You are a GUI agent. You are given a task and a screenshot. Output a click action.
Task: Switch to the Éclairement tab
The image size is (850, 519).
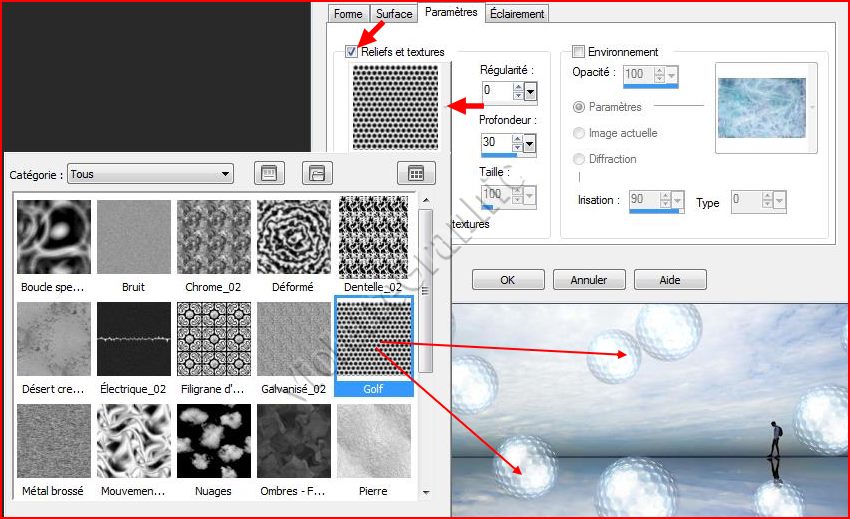(x=518, y=14)
